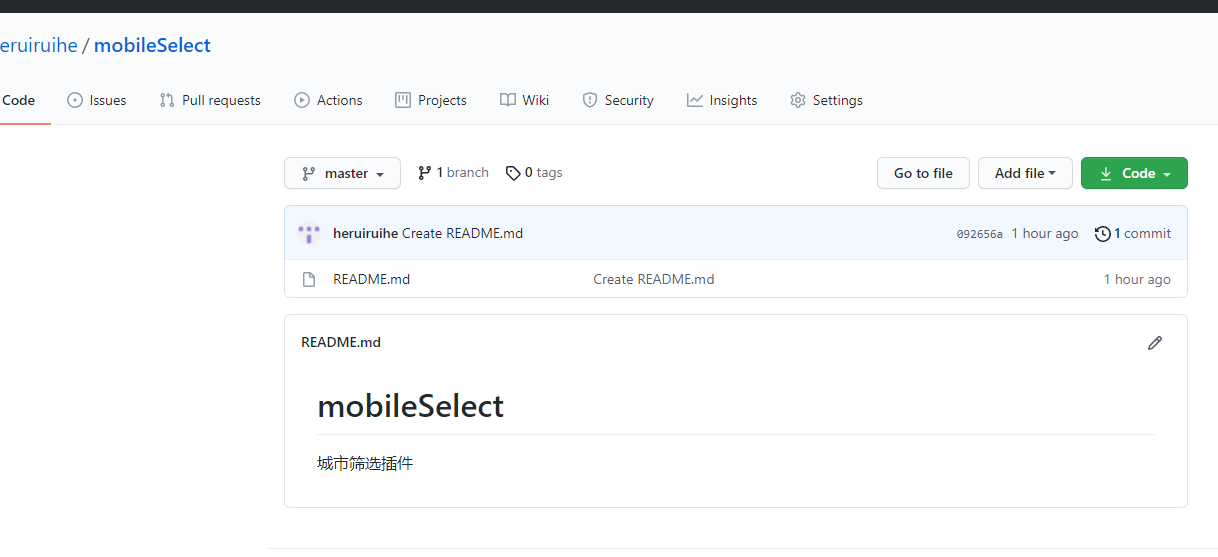
Task: Open the Pull requests tab
Action: [210, 100]
